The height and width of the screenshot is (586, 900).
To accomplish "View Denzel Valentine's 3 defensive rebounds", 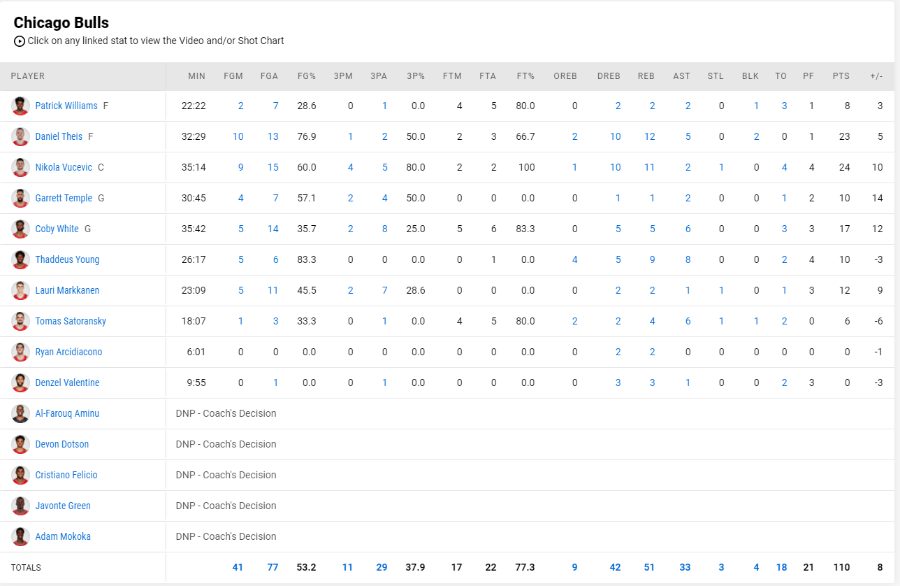I will click(x=618, y=382).
